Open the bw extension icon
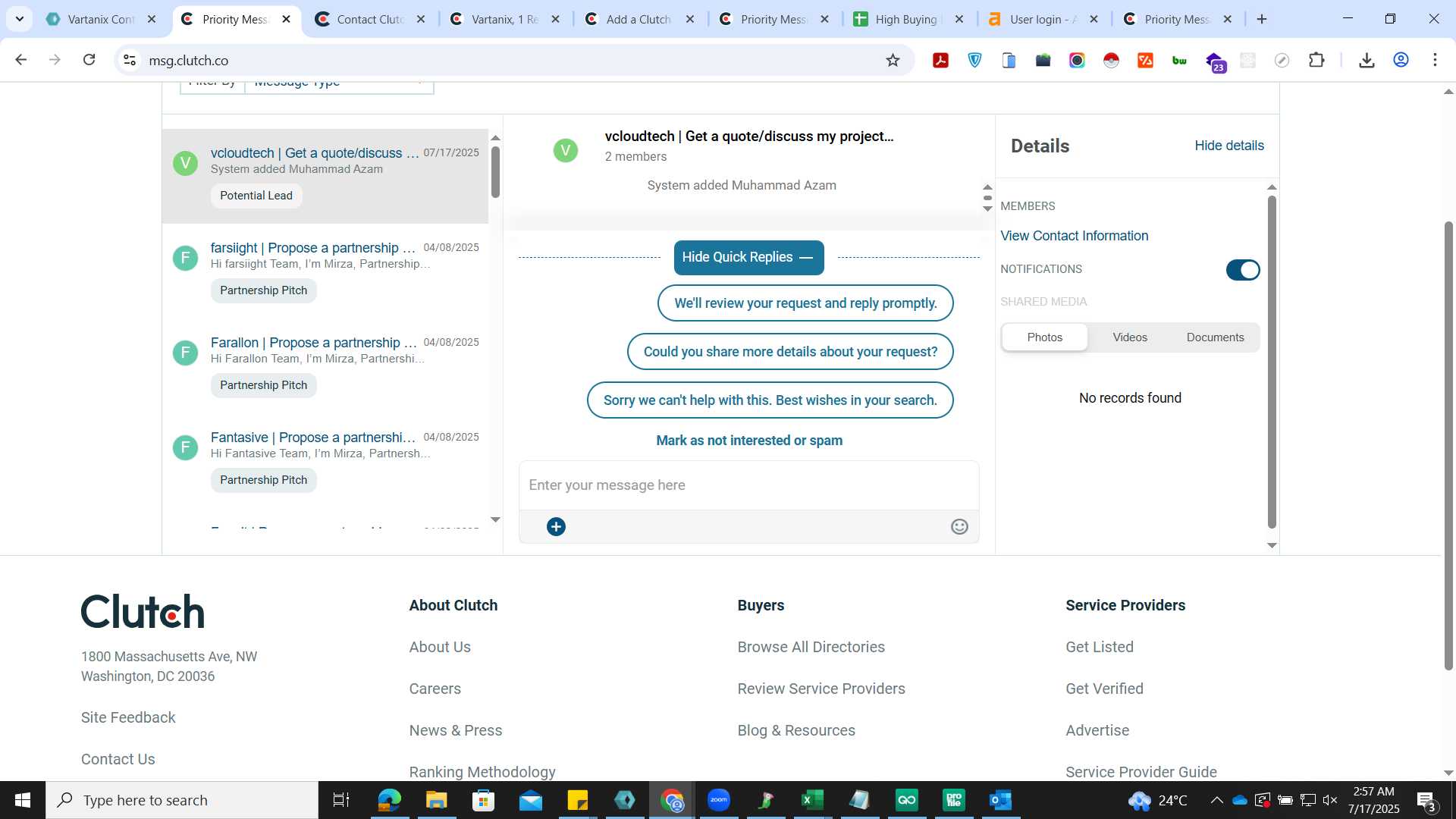This screenshot has width=1456, height=819. point(1179,61)
